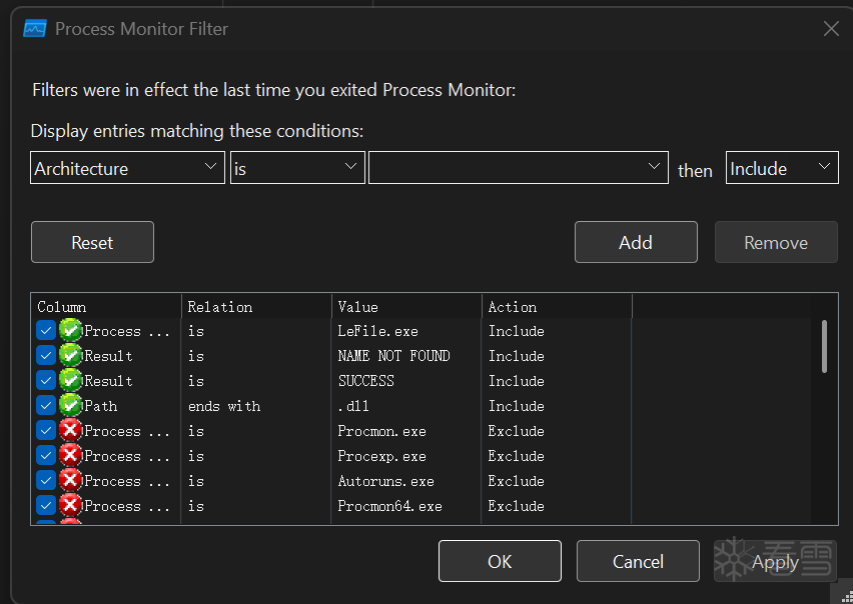Click green icon on NAME NOT FOUND row
The width and height of the screenshot is (853, 604).
[70, 355]
